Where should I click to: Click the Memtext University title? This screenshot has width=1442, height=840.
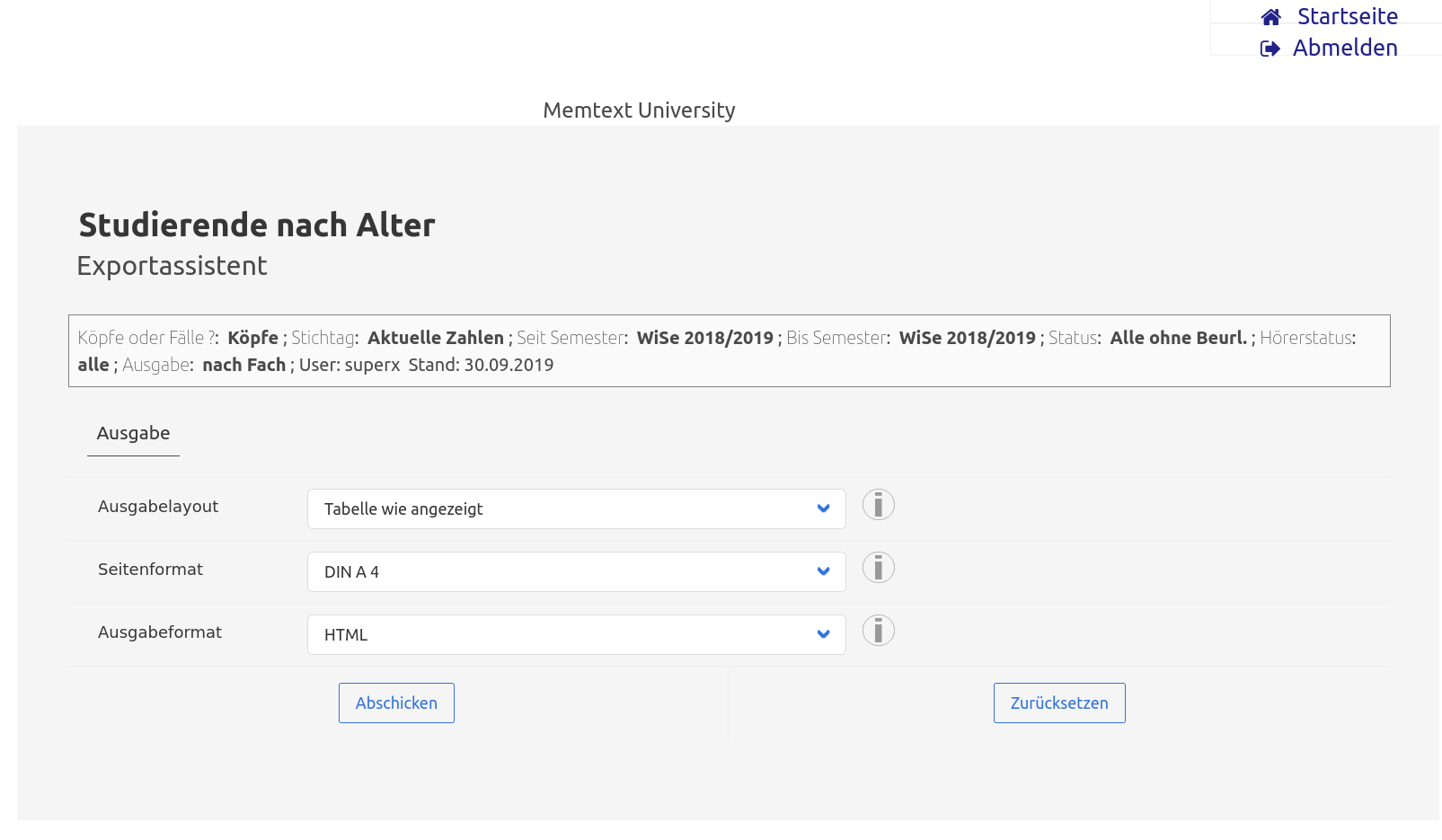pyautogui.click(x=639, y=111)
